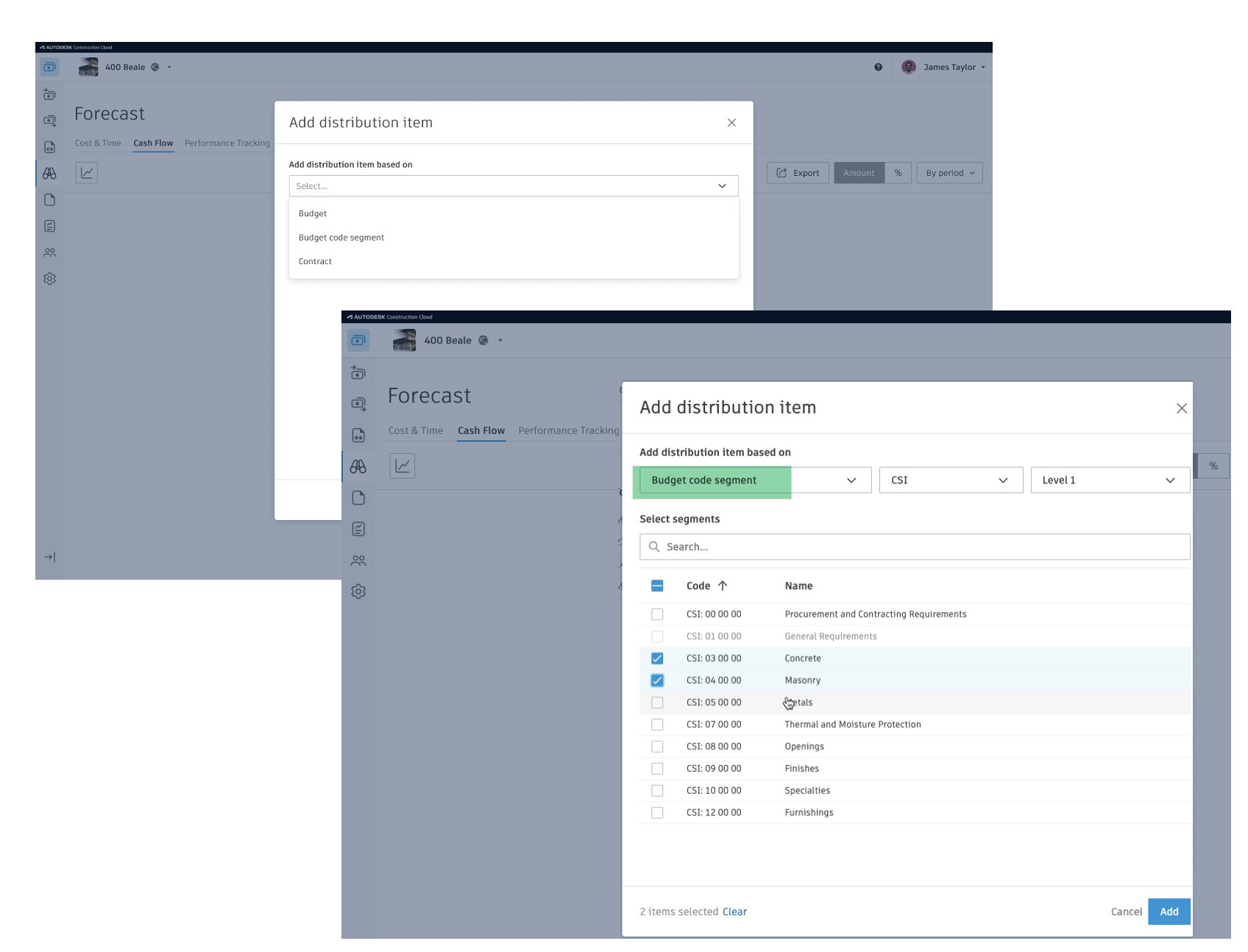Uncheck the Masonry segment checkbox
Viewport: 1248px width, 952px height.
(x=657, y=681)
